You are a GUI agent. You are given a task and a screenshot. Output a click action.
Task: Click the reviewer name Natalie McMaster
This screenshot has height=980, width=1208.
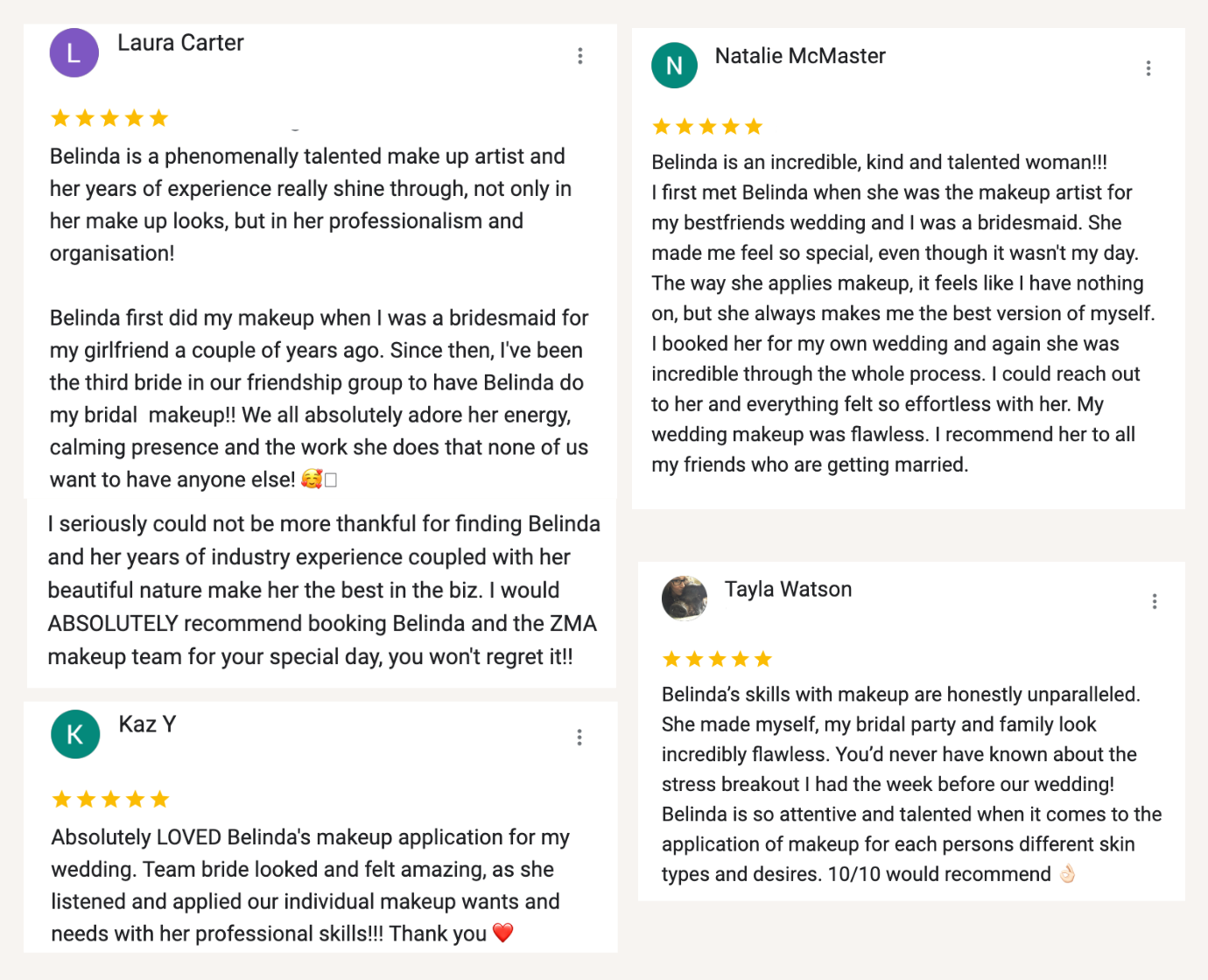tap(800, 56)
